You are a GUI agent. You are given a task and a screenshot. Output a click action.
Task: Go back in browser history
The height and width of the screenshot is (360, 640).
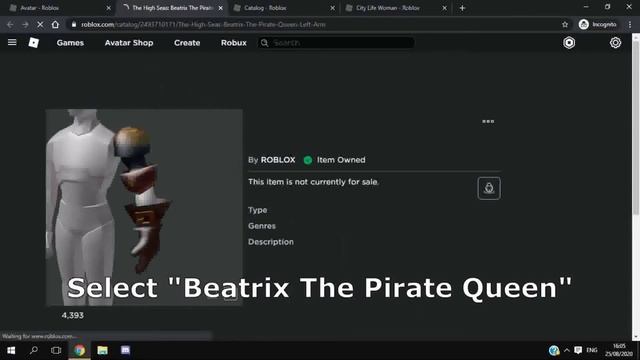pos(10,24)
